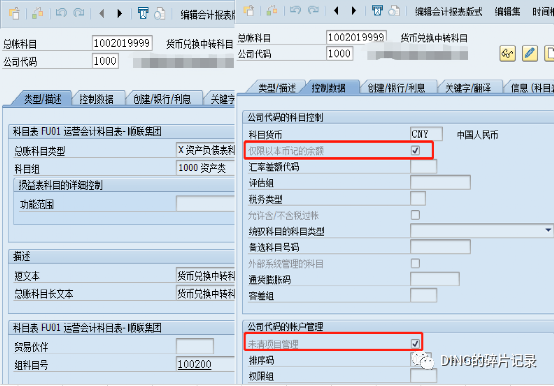Image resolution: width=554 pixels, height=386 pixels.
Task: Click 科目货币 field containing CNY
Action: [x=426, y=134]
